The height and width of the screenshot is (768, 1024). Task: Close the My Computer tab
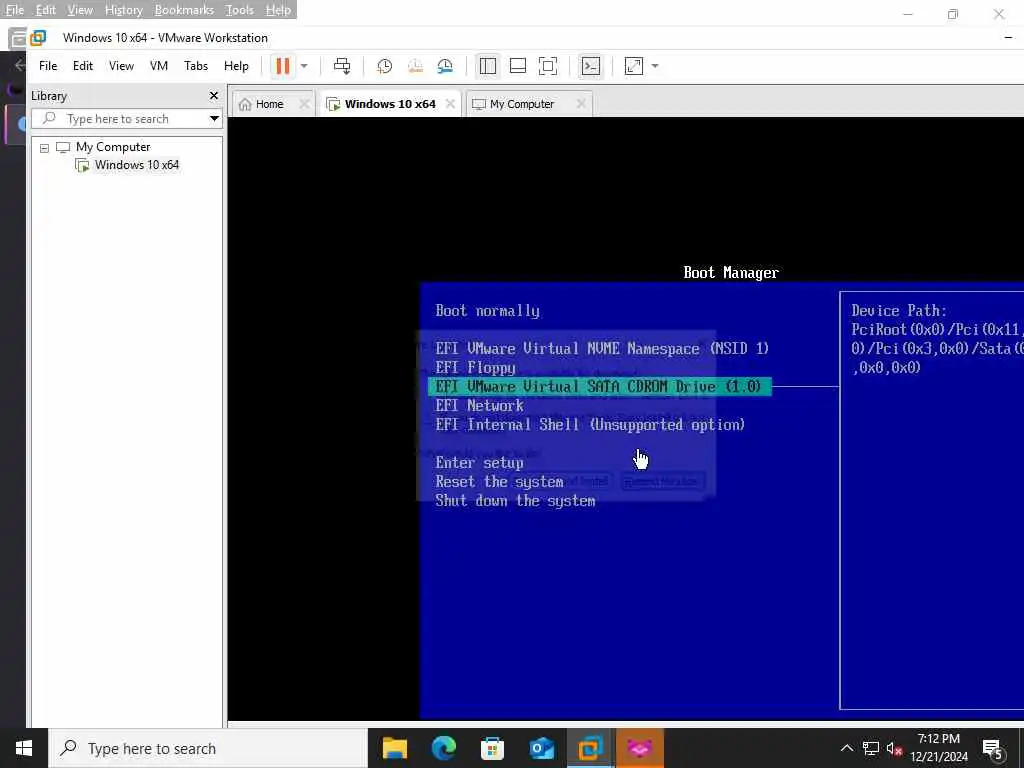pos(581,104)
